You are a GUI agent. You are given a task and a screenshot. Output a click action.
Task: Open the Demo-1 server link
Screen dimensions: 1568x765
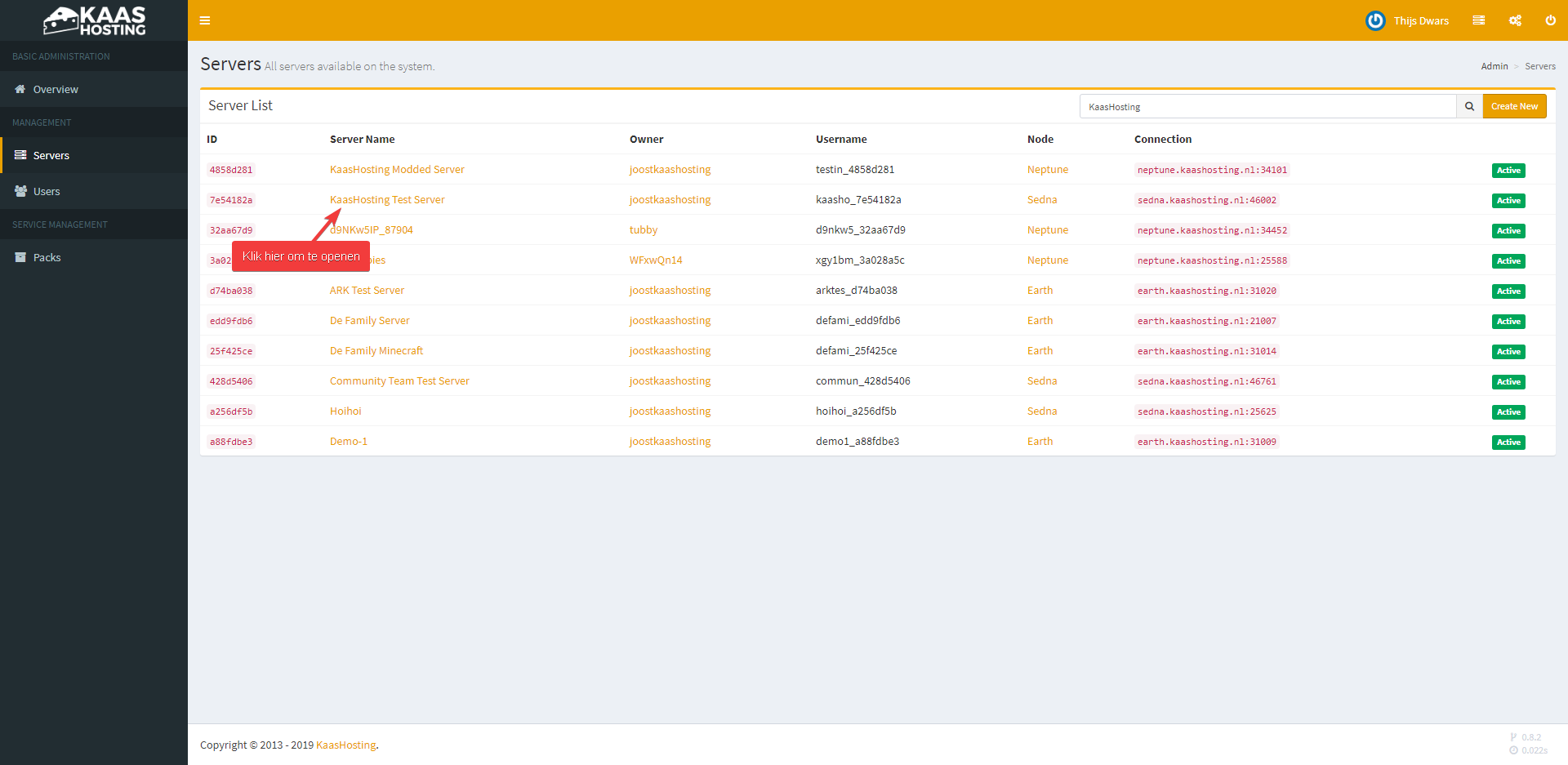[x=348, y=442]
